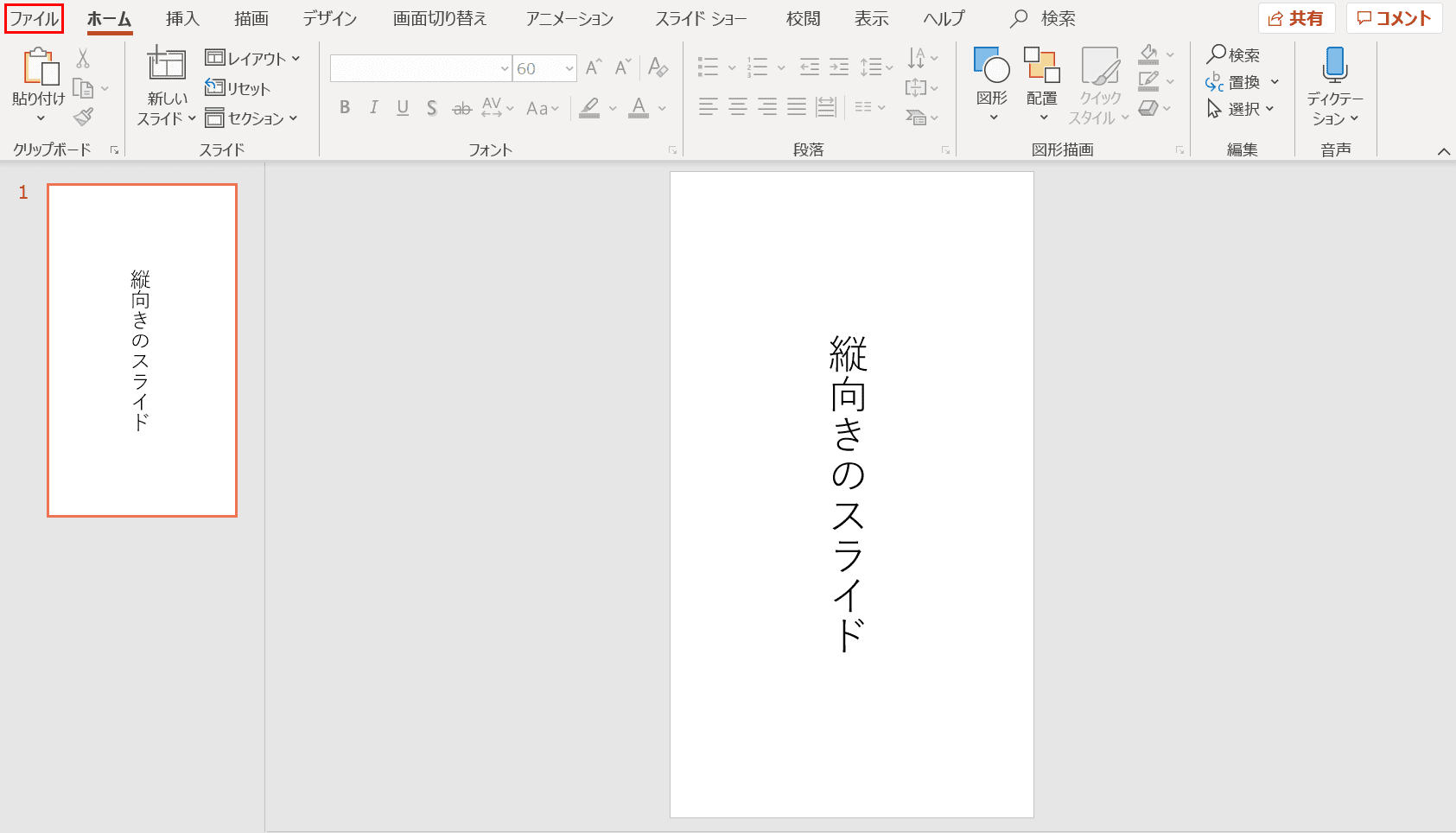Image resolution: width=1456 pixels, height=833 pixels.
Task: Open the columns dropdown
Action: [869, 107]
